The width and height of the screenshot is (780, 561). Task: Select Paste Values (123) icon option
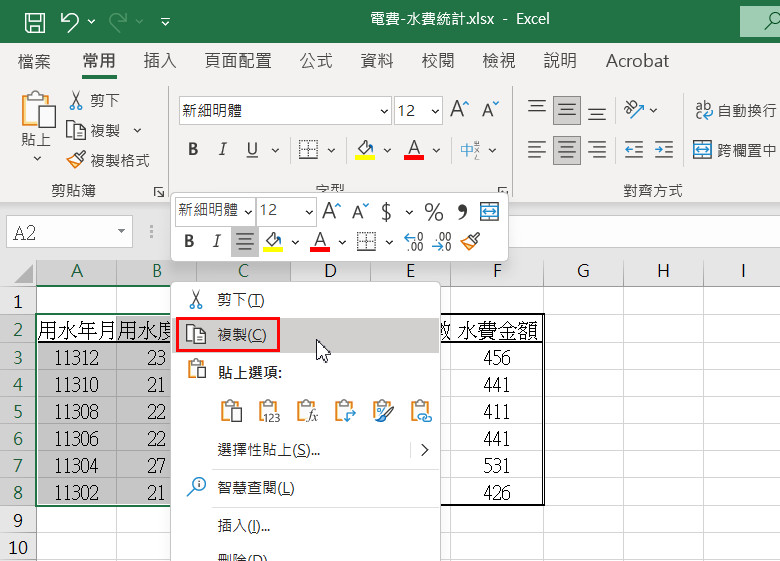pos(270,411)
